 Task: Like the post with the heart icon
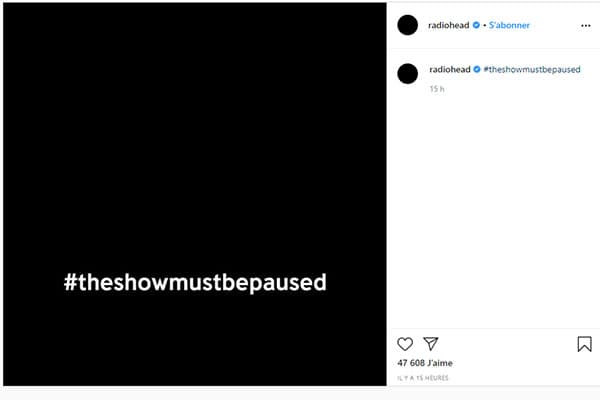(x=405, y=344)
